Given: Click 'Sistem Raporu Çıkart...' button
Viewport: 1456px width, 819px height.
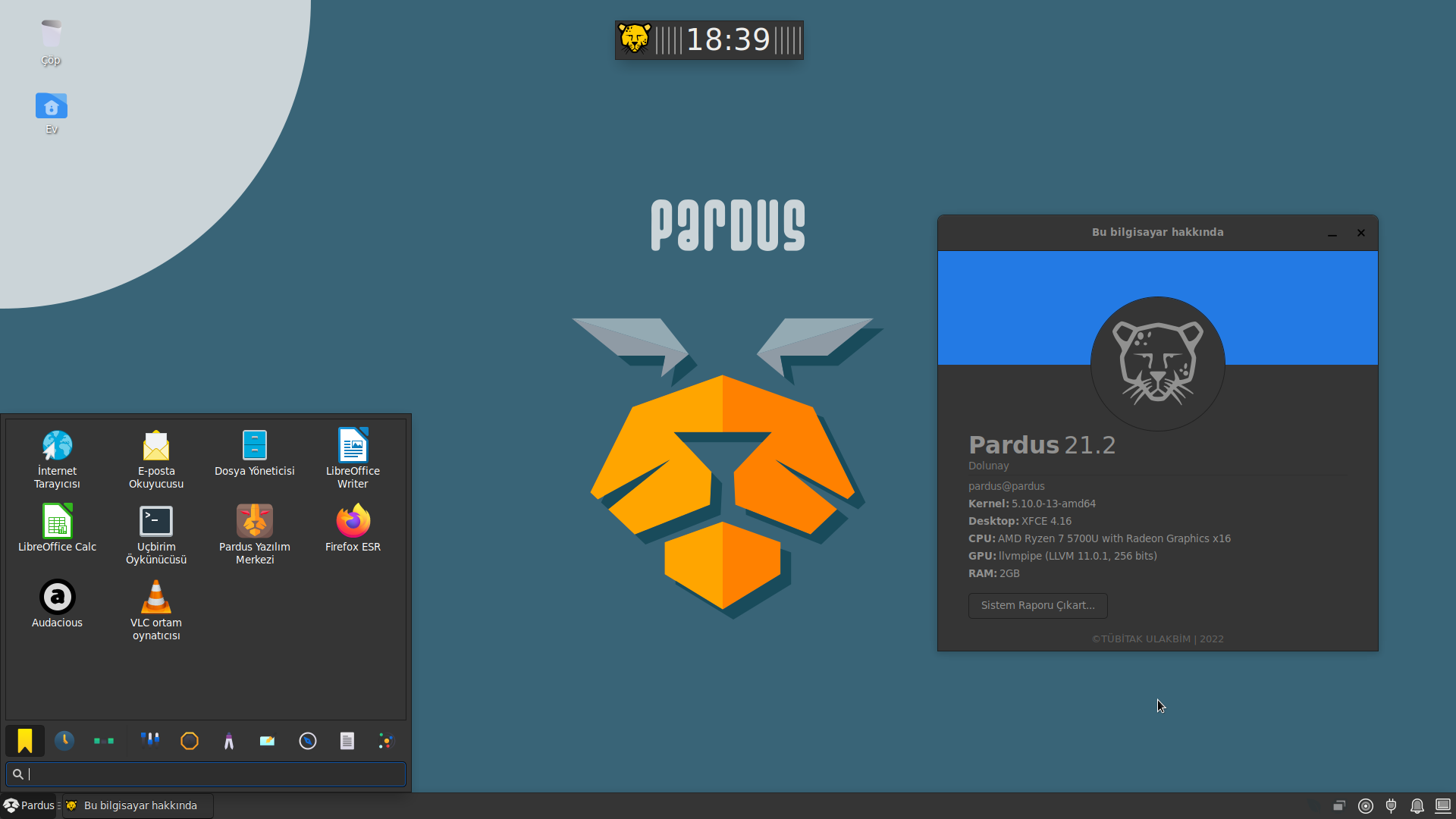Looking at the screenshot, I should point(1037,605).
